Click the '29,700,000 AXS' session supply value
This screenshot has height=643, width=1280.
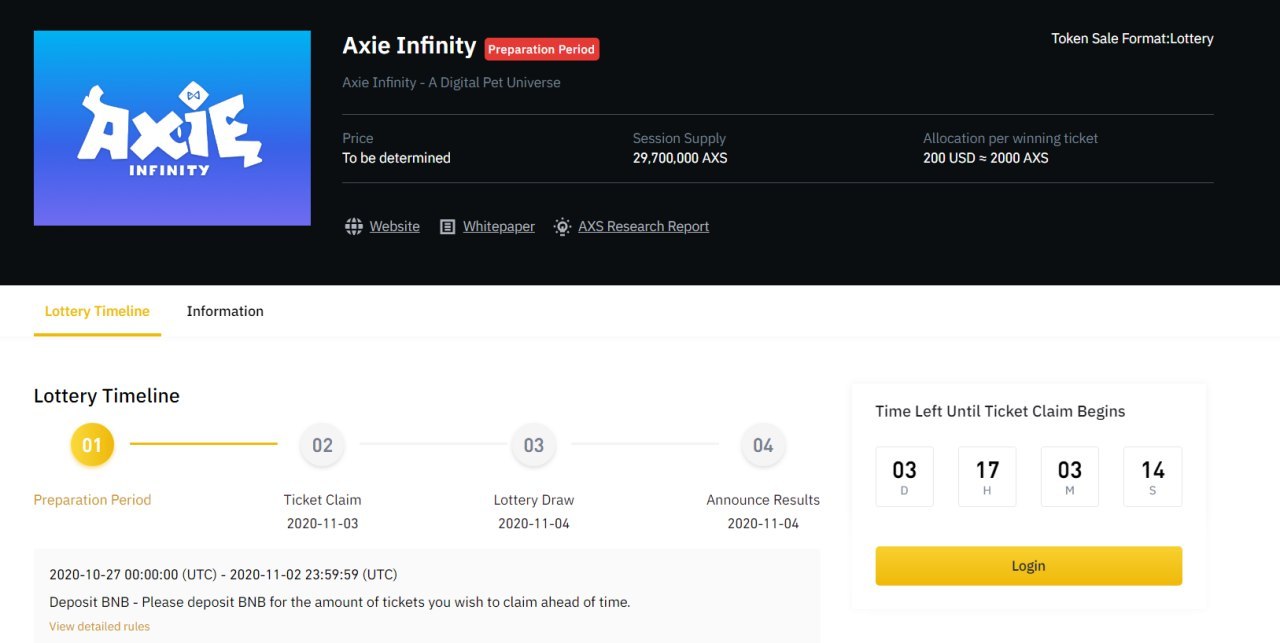coord(680,158)
